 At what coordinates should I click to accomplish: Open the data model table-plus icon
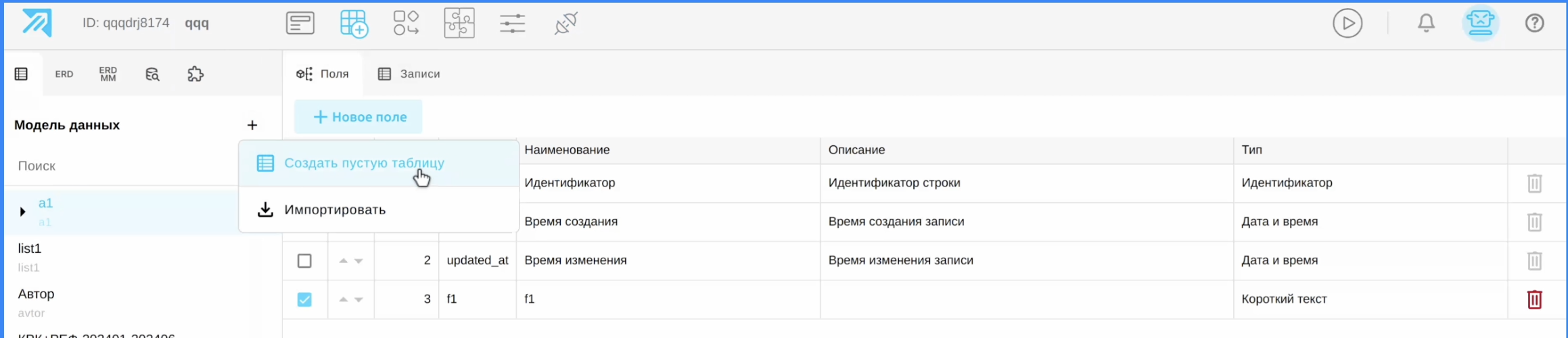point(354,24)
